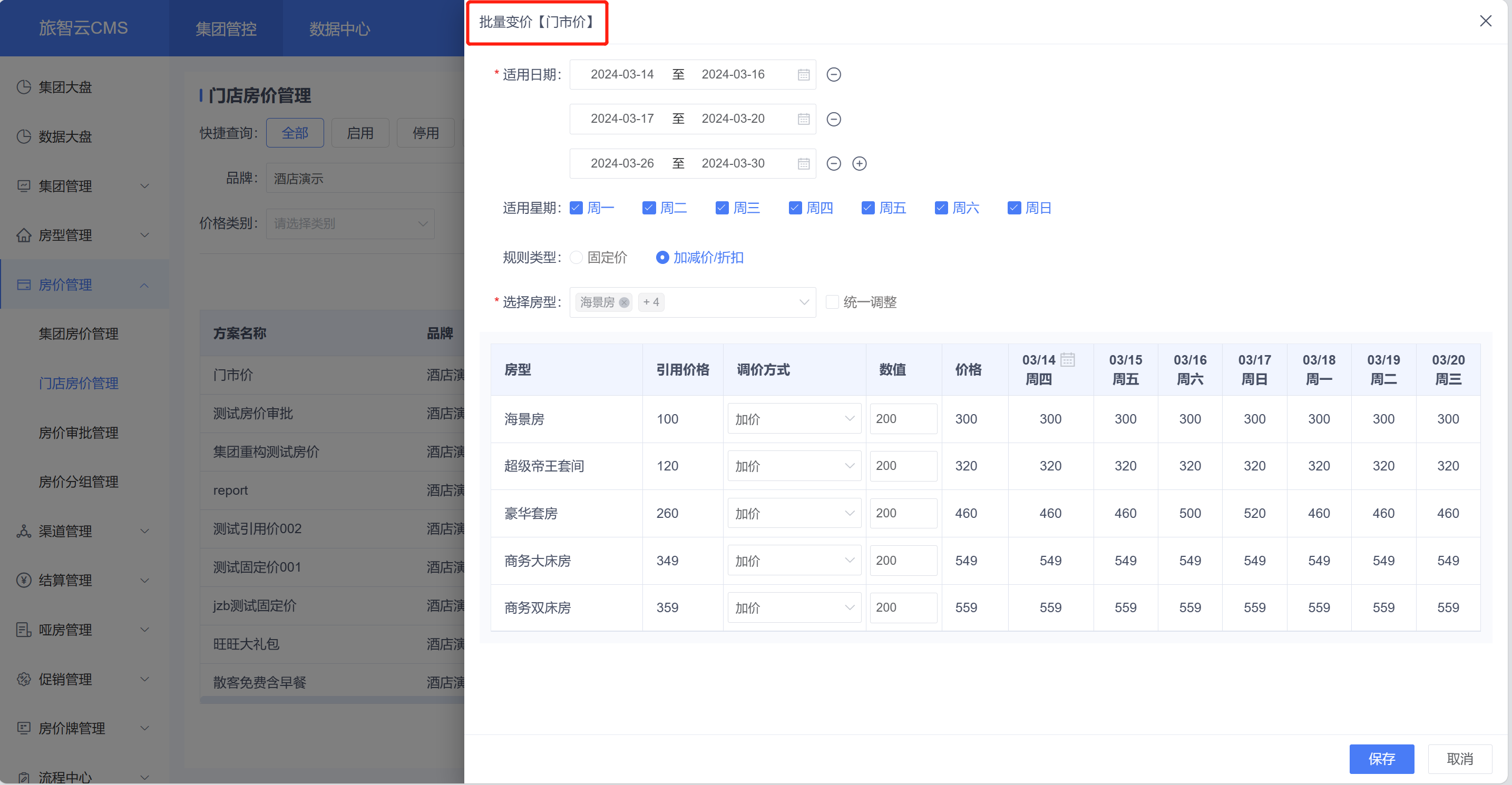Image resolution: width=1512 pixels, height=785 pixels.
Task: Close the 批量变价 dialog with X icon
Action: click(1486, 21)
